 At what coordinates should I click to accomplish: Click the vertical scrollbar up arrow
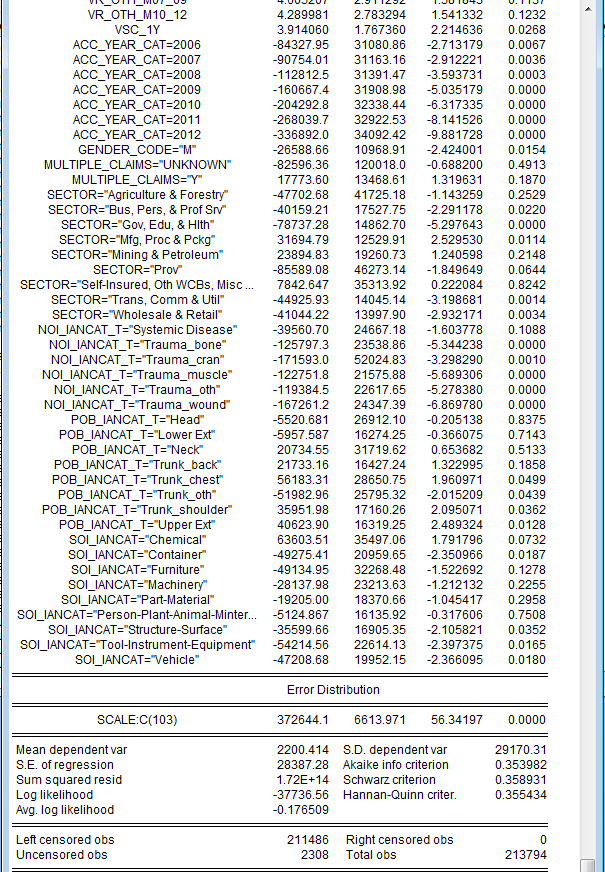click(x=588, y=8)
